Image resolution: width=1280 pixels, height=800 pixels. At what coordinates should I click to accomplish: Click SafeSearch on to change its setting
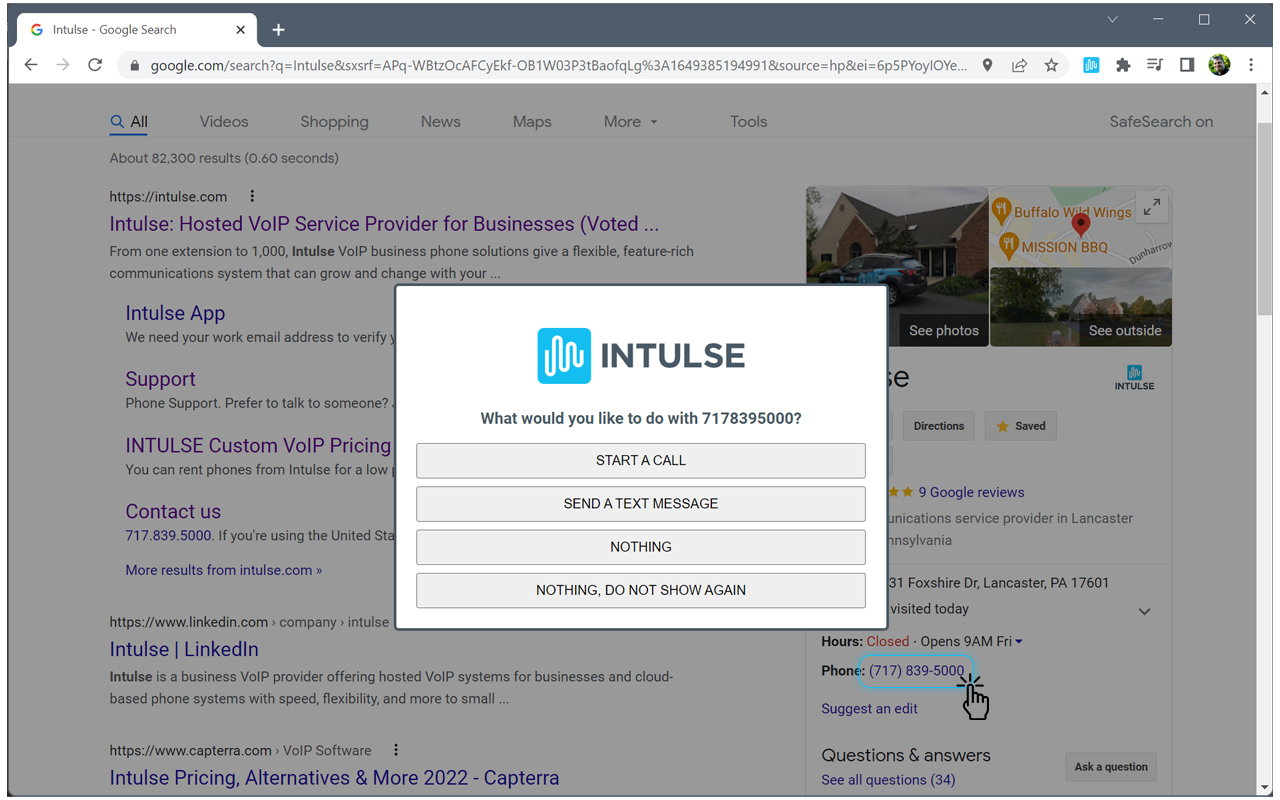(x=1161, y=121)
